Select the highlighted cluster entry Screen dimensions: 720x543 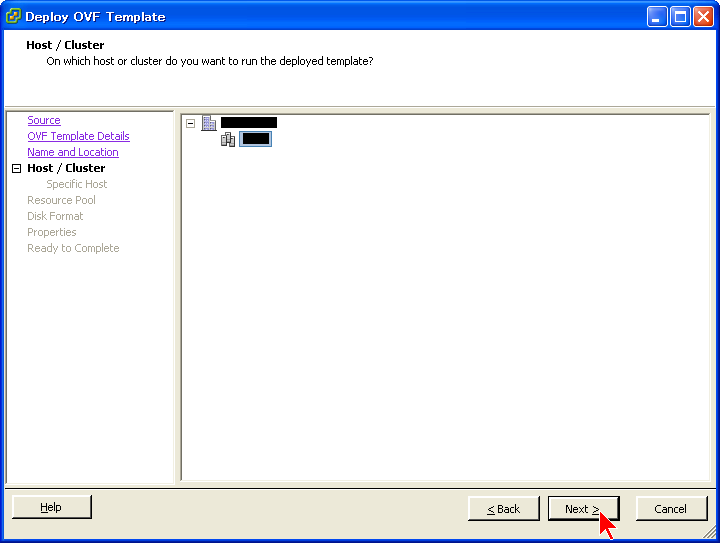(255, 139)
